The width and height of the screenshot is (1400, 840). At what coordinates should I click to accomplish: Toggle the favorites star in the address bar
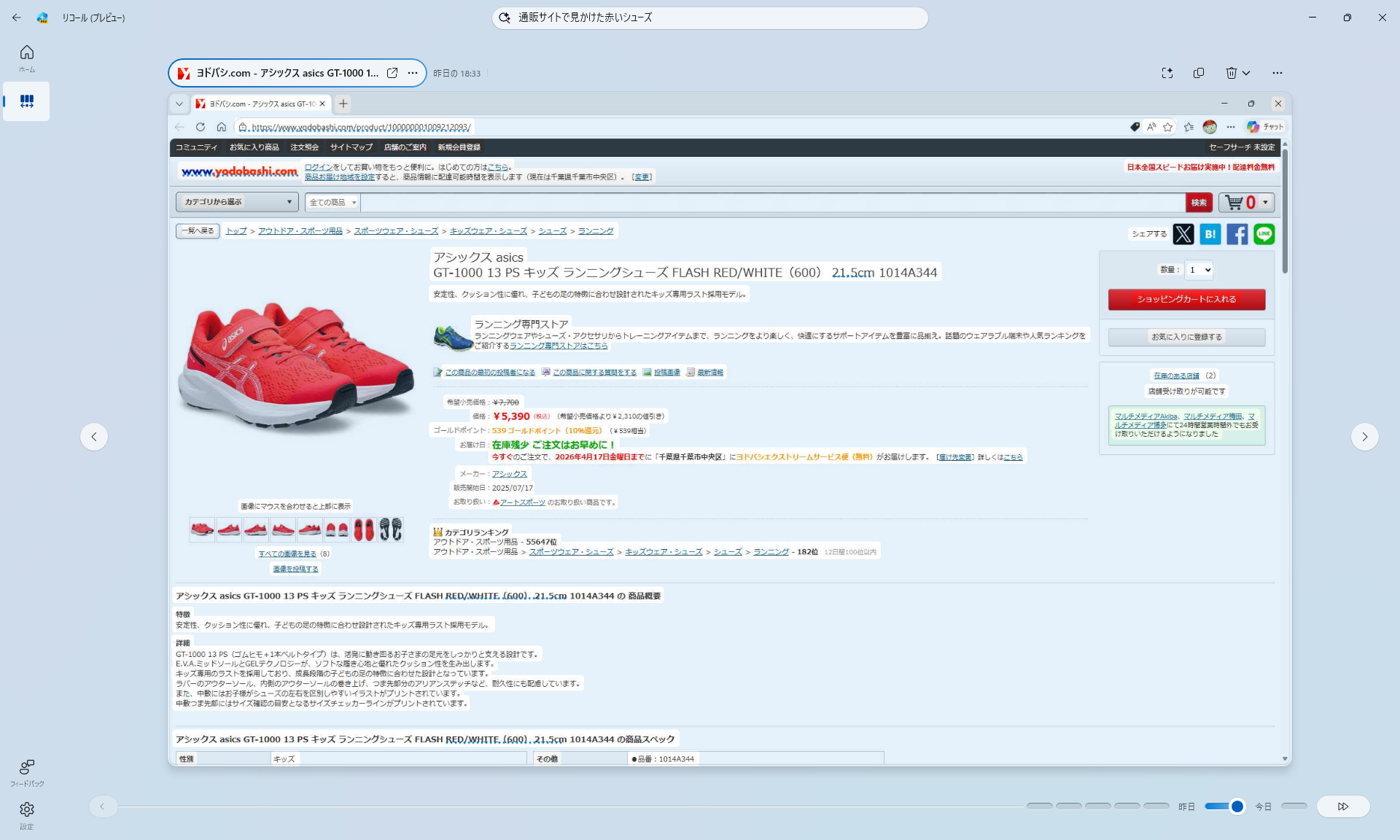[1167, 127]
